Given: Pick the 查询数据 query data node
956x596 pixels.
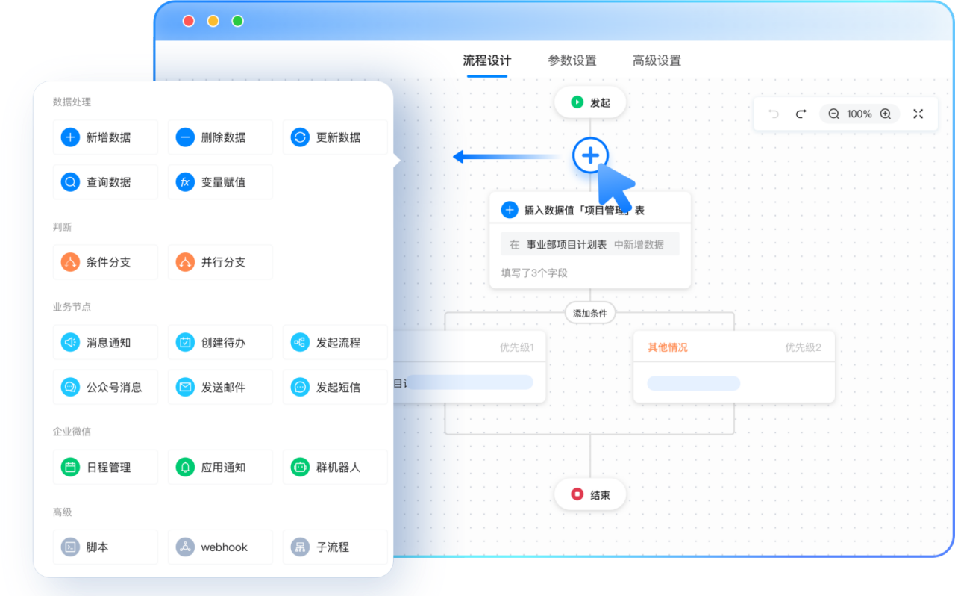Looking at the screenshot, I should 105,182.
